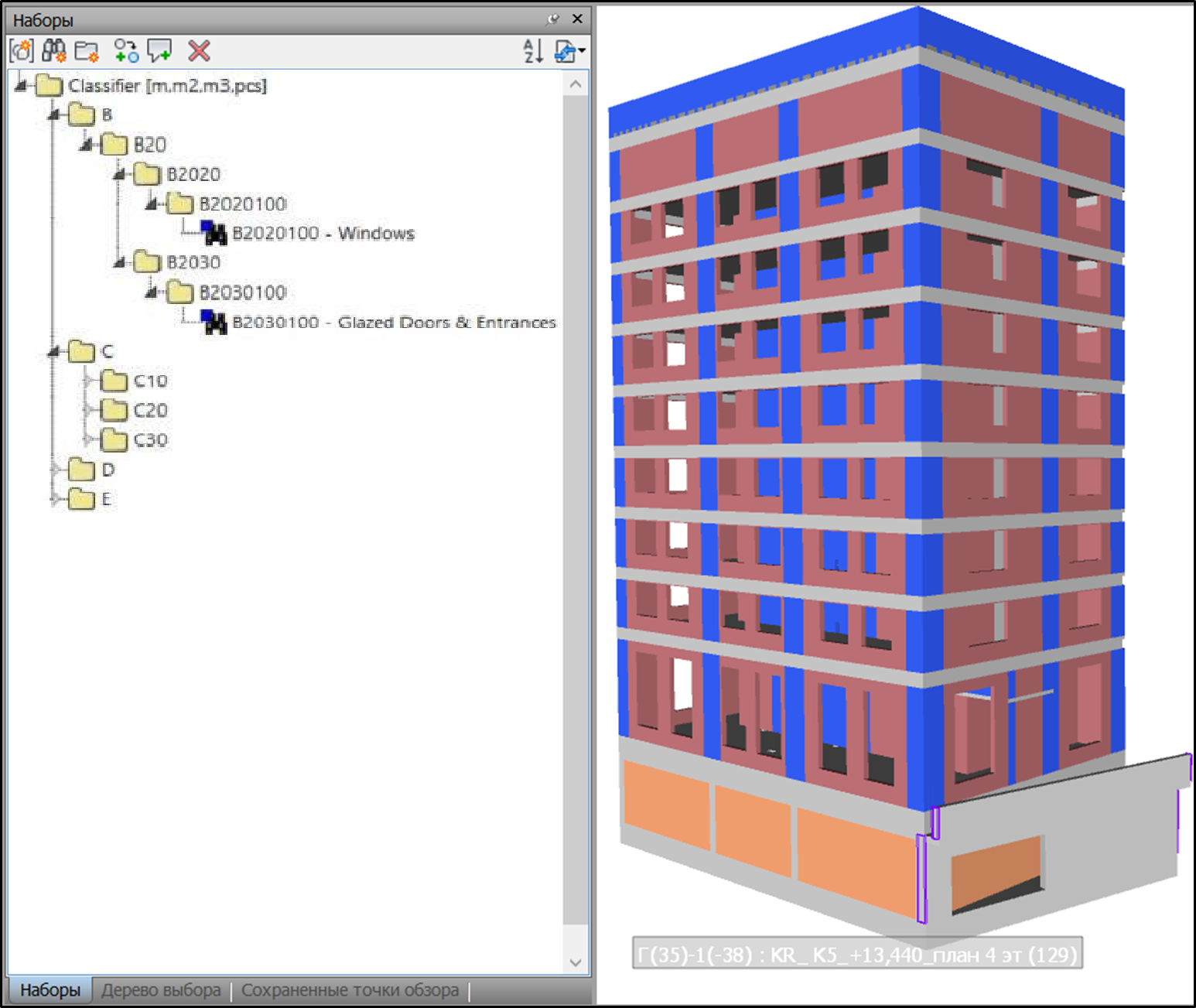Collapse the B folder arrow
1196x1008 pixels.
click(x=53, y=114)
